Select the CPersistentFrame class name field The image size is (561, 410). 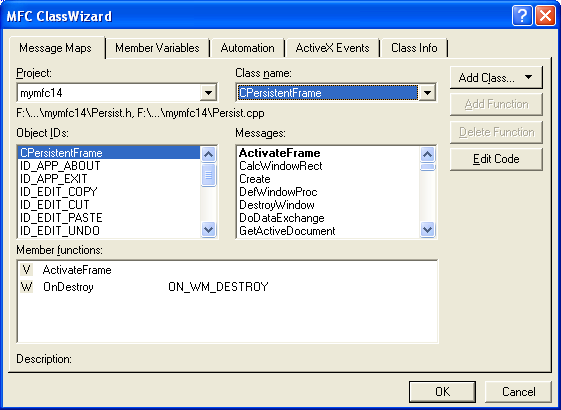coord(336,93)
